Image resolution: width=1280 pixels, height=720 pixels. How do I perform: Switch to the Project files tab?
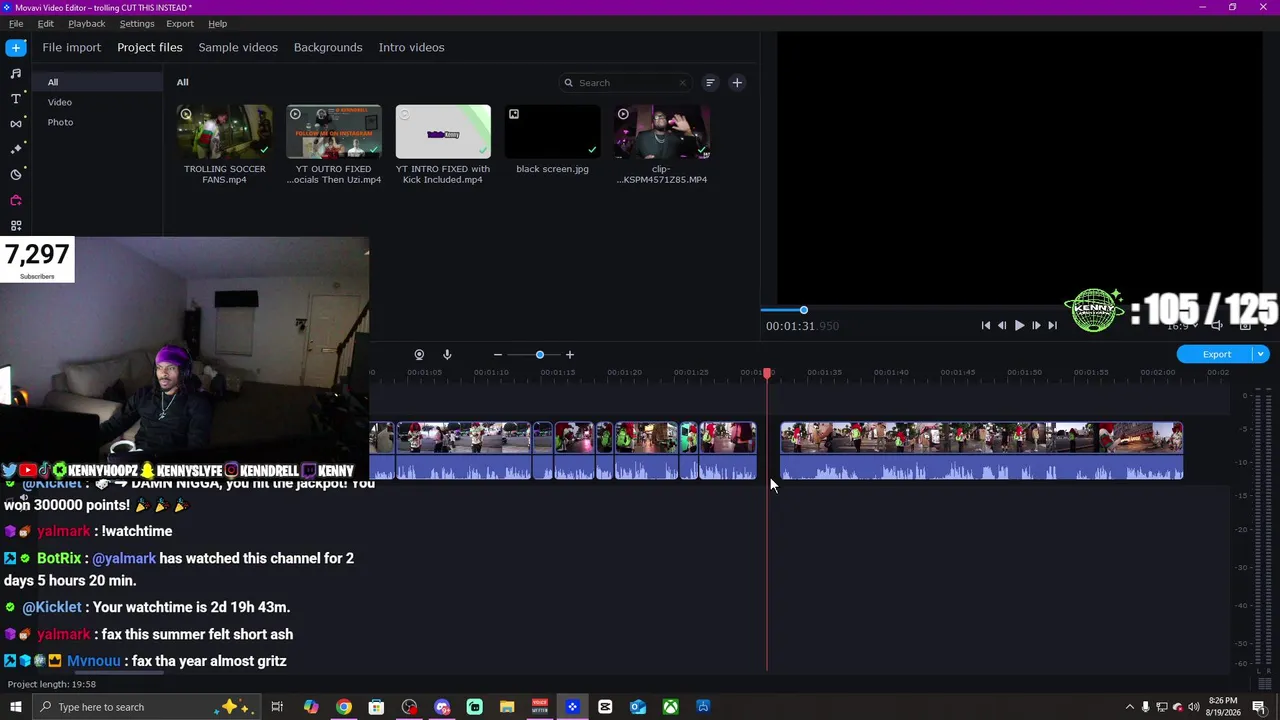150,47
